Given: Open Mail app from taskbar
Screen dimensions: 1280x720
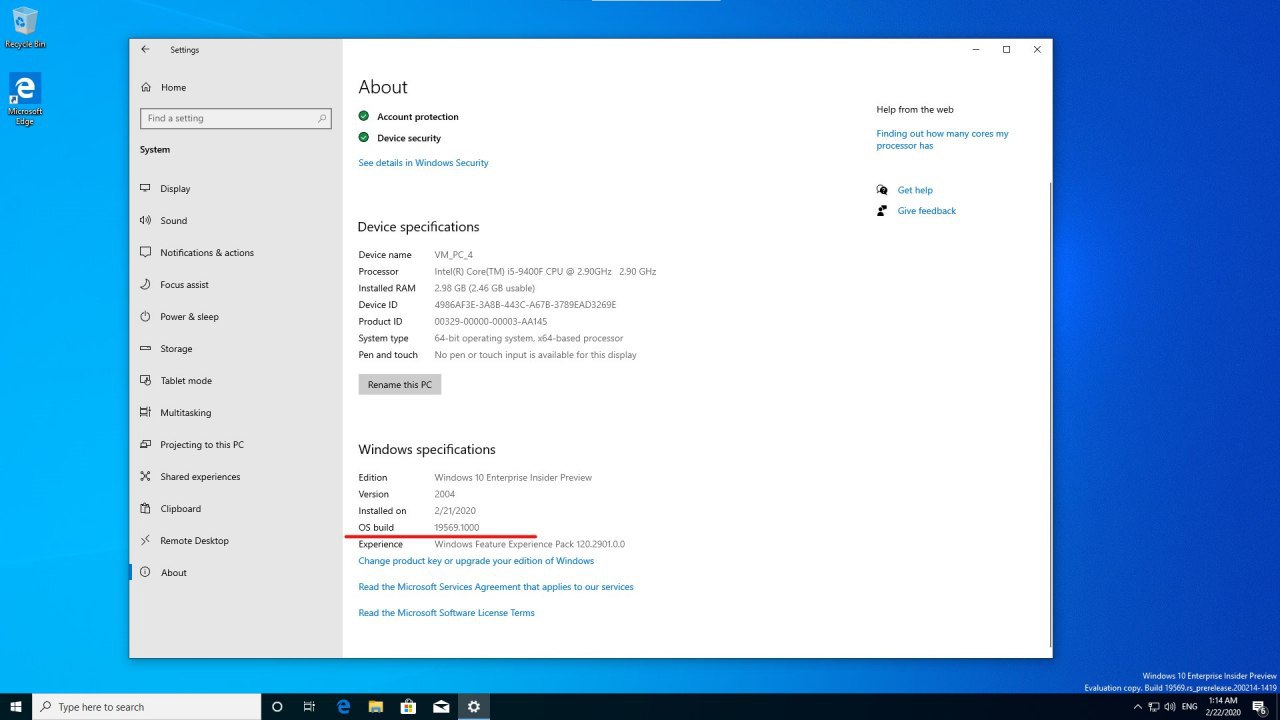Looking at the screenshot, I should point(441,707).
